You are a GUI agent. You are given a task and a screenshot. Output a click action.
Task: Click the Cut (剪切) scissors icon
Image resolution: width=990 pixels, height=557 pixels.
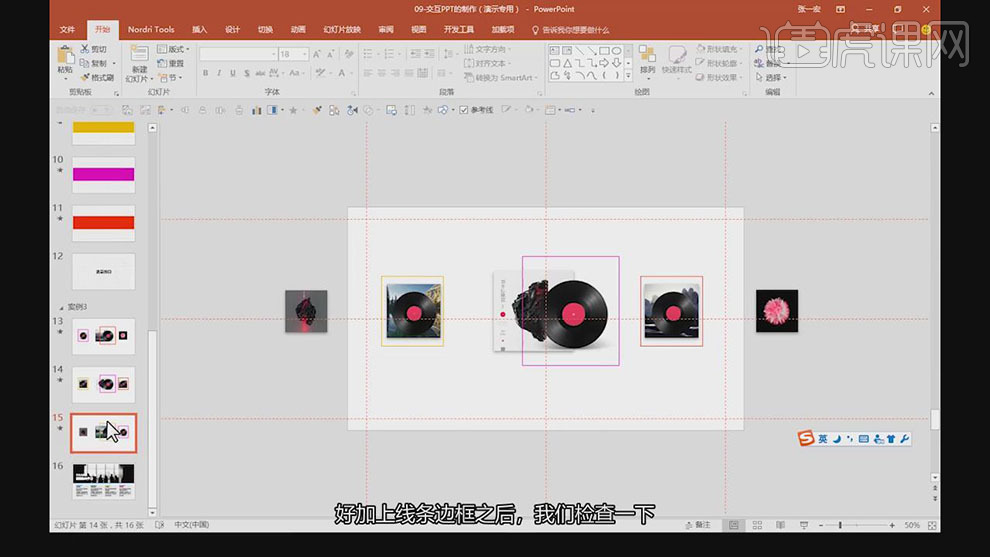tap(85, 49)
